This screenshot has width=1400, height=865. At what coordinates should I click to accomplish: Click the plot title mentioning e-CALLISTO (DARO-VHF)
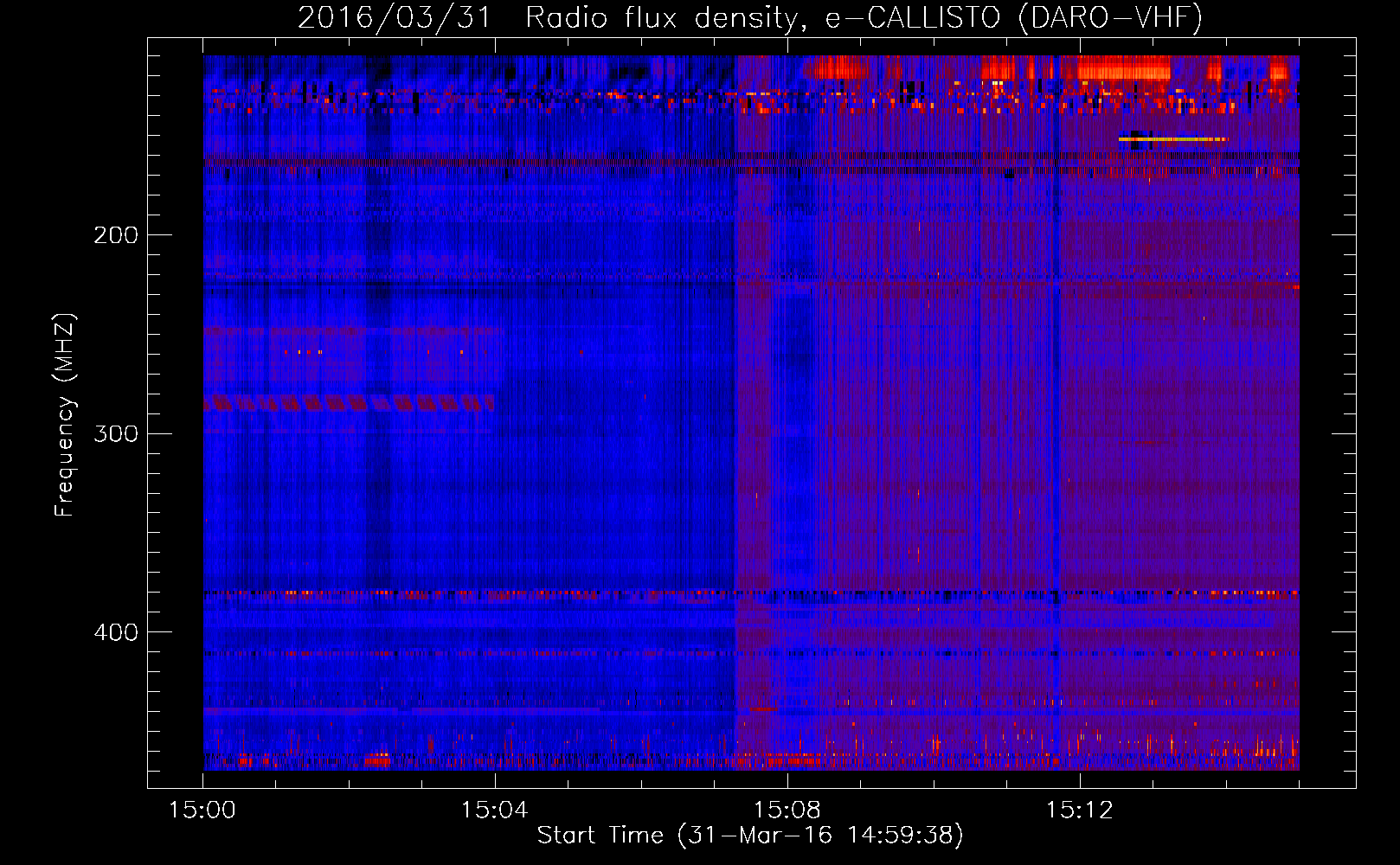[x=750, y=17]
